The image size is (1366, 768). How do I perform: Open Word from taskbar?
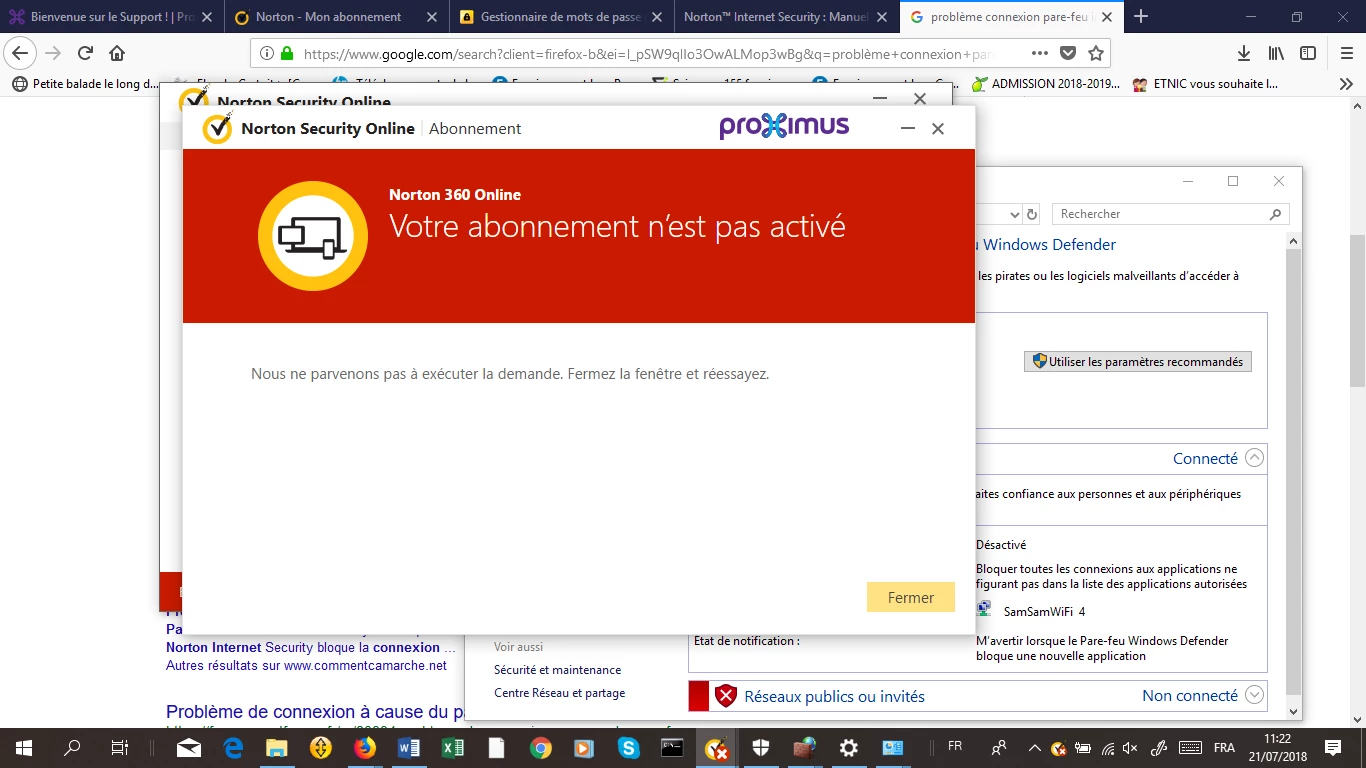pyautogui.click(x=408, y=748)
